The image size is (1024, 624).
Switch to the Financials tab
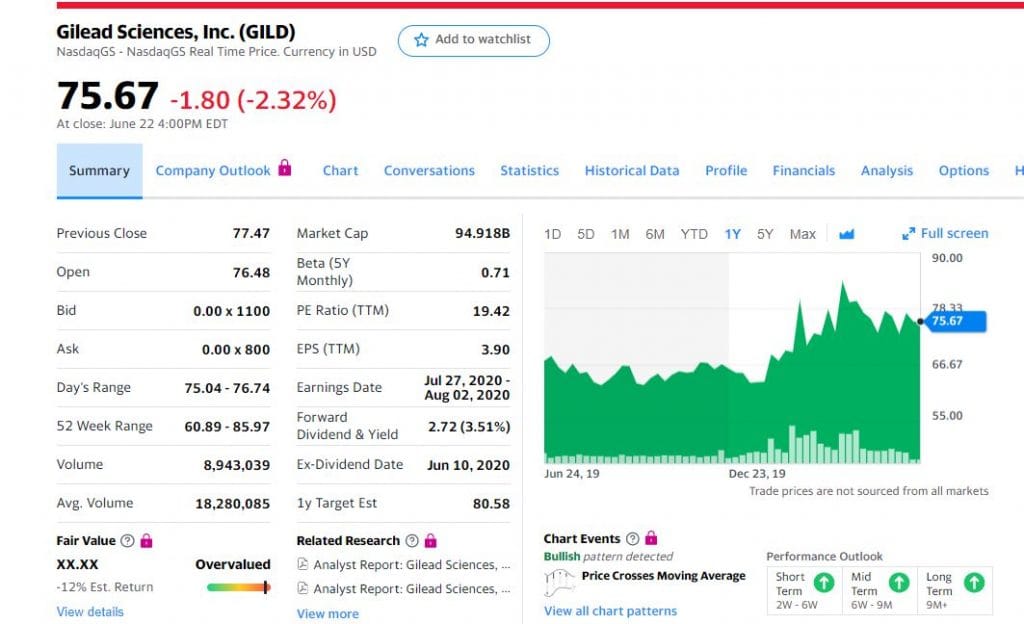point(804,170)
